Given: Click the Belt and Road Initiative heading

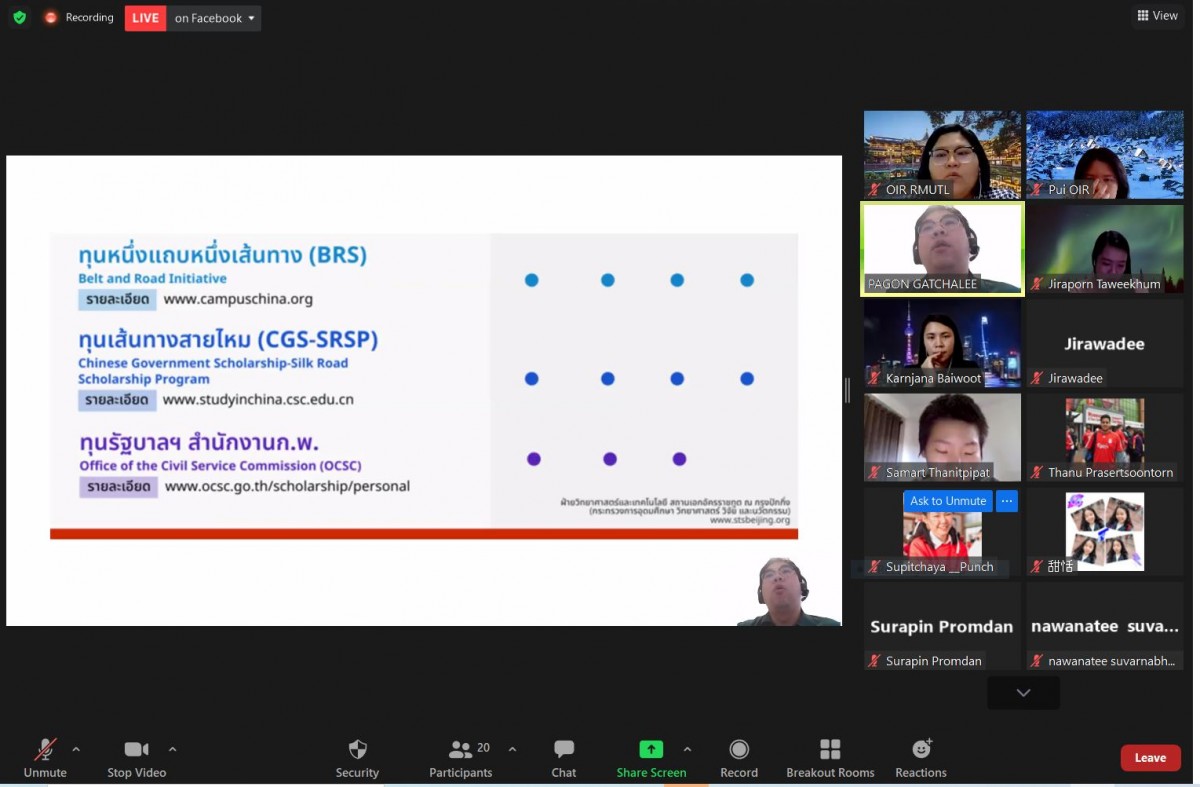Looking at the screenshot, I should click(x=153, y=278).
